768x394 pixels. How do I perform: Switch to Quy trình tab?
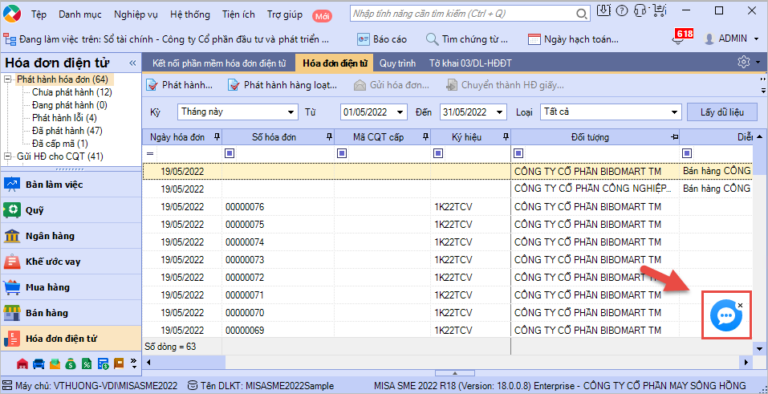tap(397, 63)
